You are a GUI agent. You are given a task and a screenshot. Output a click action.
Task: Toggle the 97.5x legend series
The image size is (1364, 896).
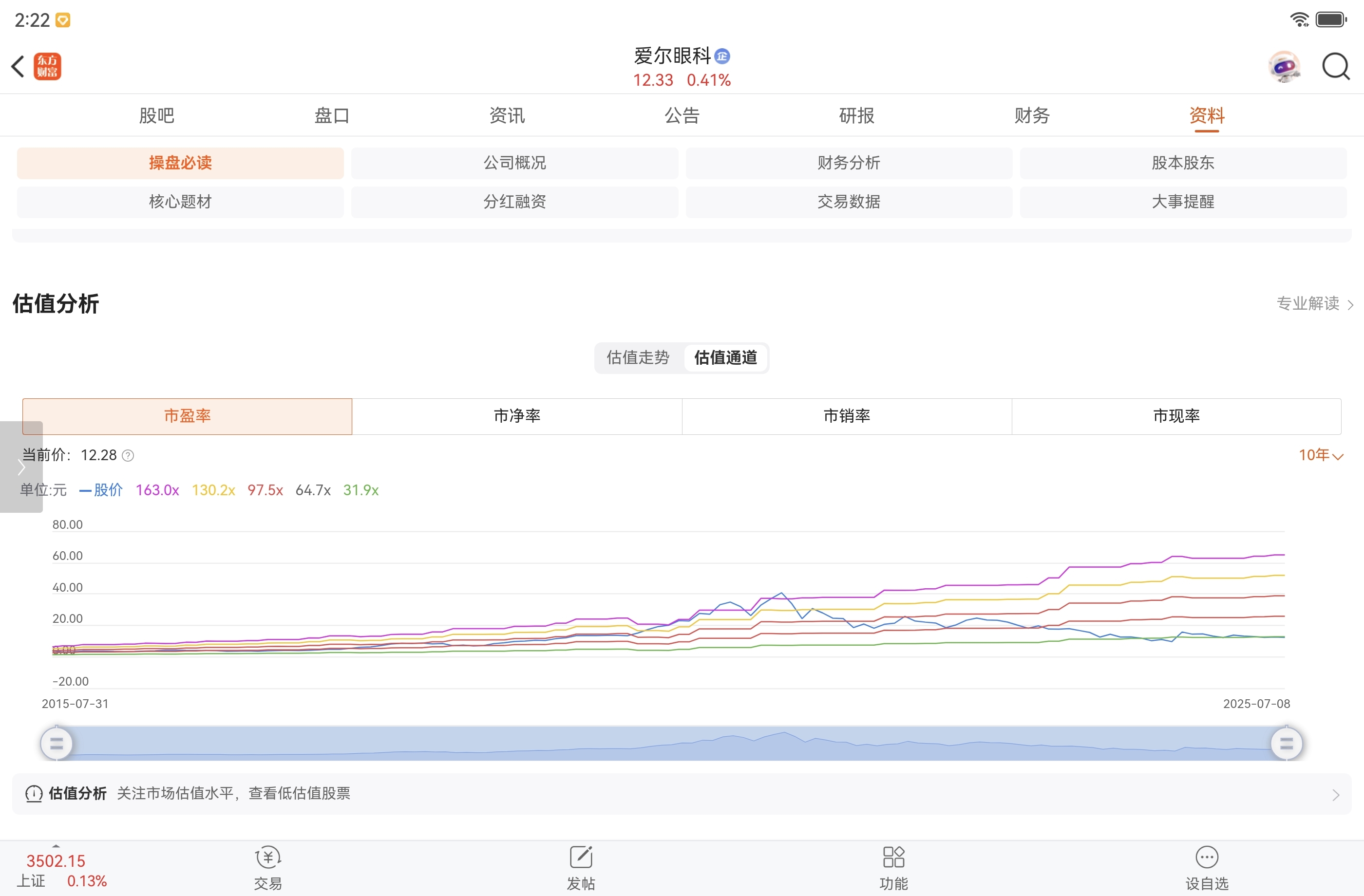265,490
